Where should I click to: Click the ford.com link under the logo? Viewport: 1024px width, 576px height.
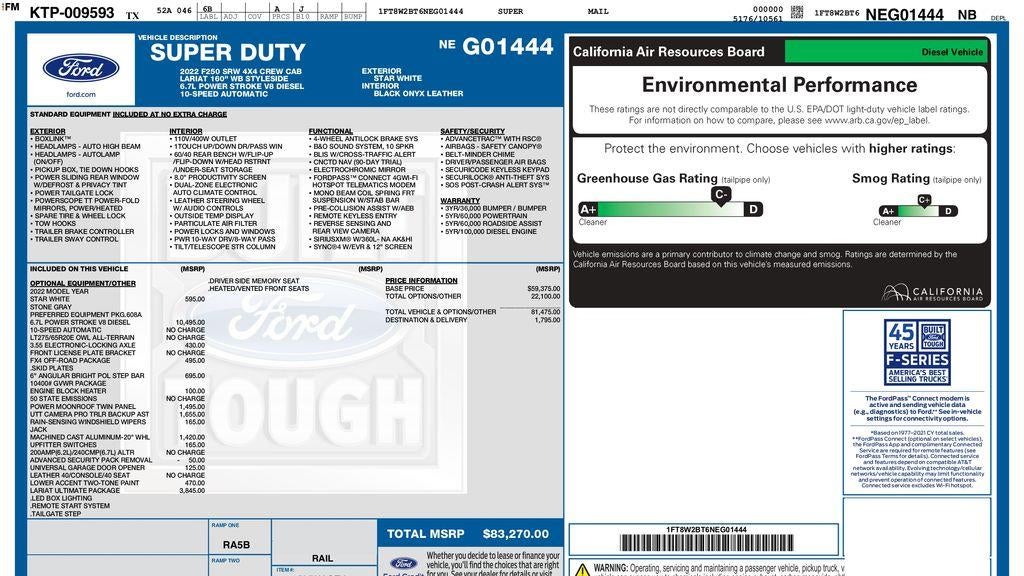tap(81, 95)
